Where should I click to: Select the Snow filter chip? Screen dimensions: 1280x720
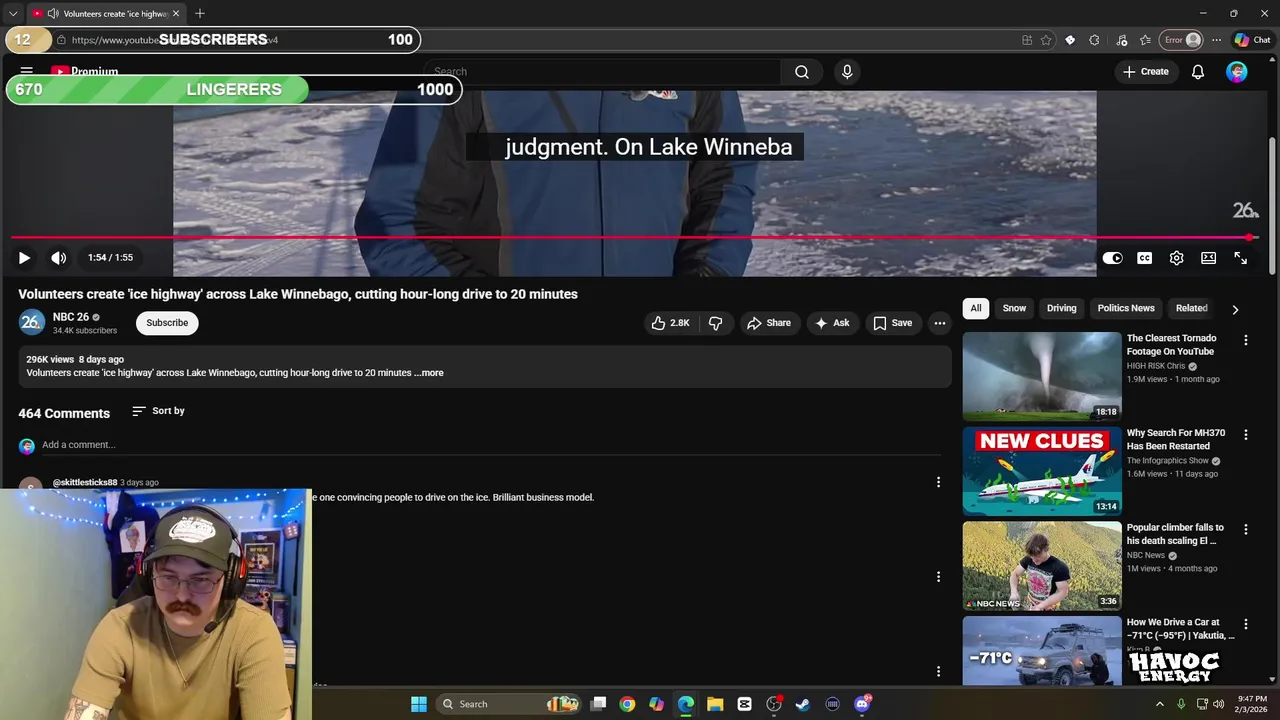(x=1014, y=308)
